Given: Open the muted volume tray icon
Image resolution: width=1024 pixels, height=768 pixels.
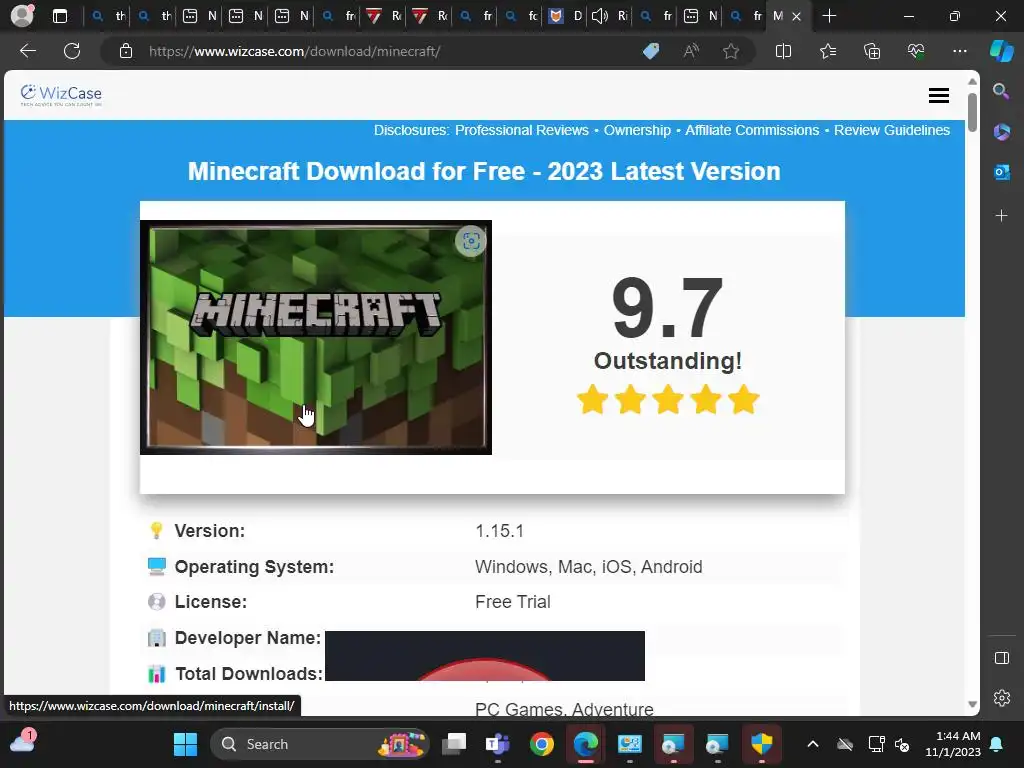Looking at the screenshot, I should pos(902,744).
